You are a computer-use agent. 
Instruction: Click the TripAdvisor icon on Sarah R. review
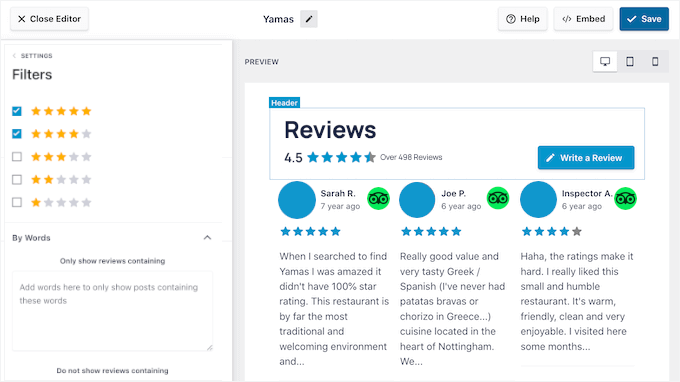[379, 199]
